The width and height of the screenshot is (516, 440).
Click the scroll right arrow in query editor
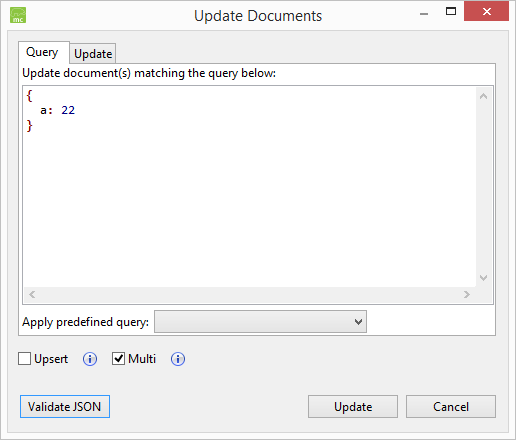click(467, 294)
